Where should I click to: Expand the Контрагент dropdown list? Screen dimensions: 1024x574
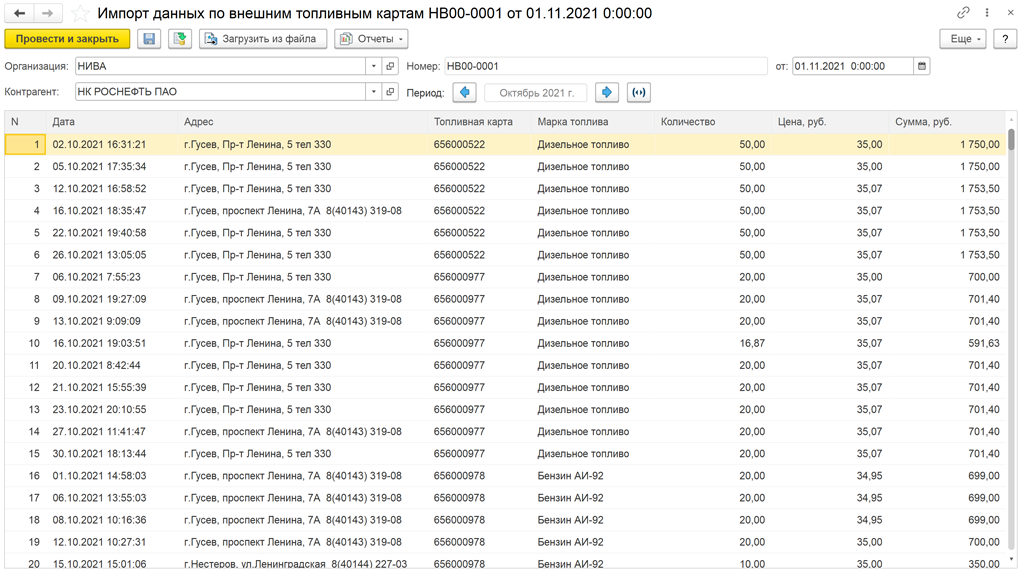click(x=374, y=92)
